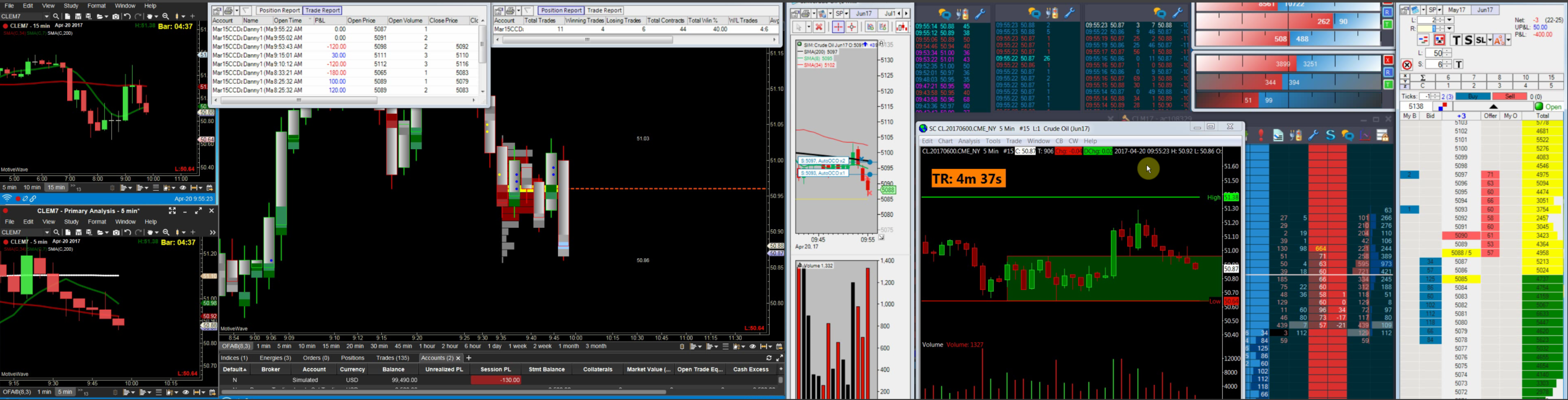Open dropdown arrow of L quantity field
The width and height of the screenshot is (1568, 400).
pos(1449,20)
